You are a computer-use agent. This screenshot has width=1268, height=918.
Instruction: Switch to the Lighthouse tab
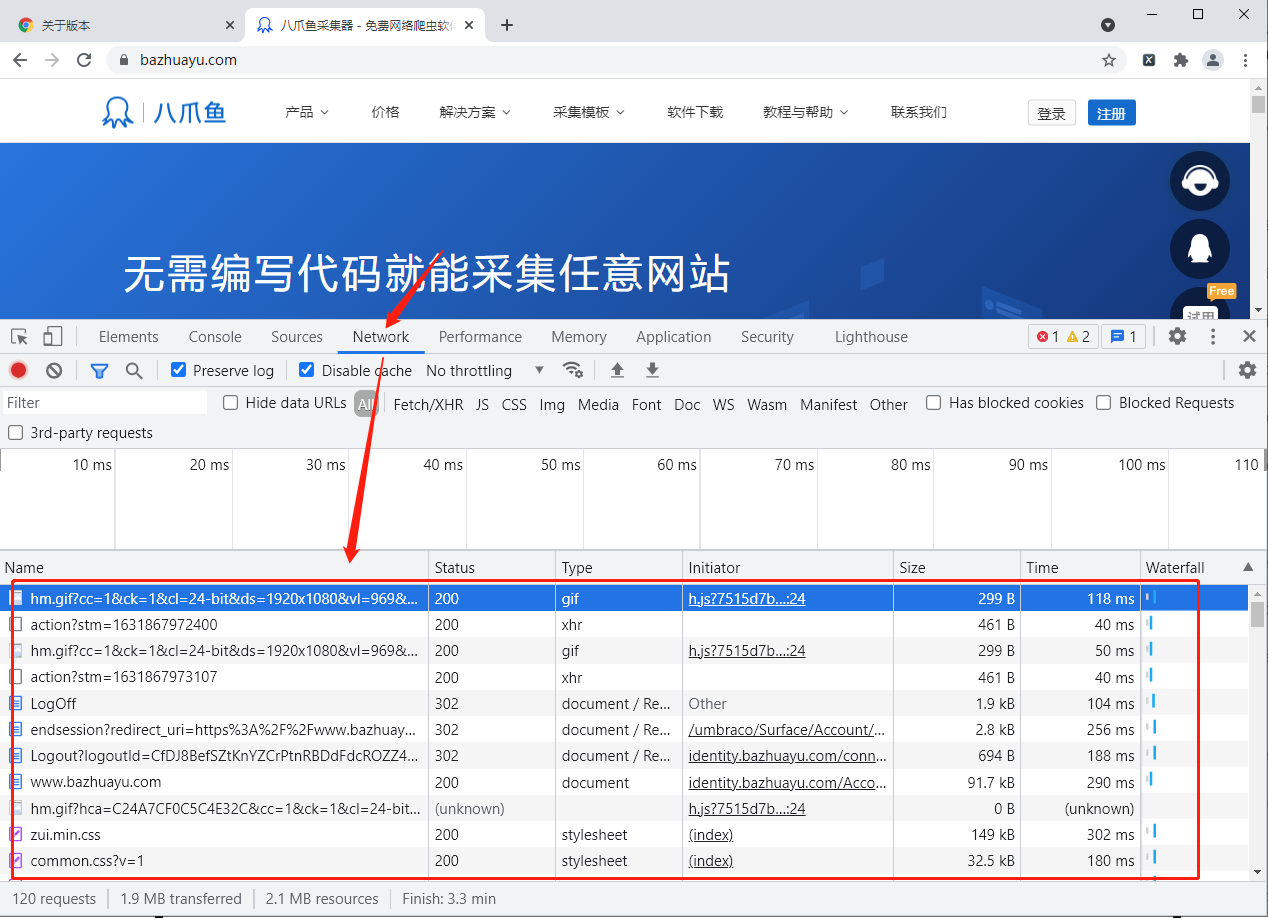coord(871,337)
